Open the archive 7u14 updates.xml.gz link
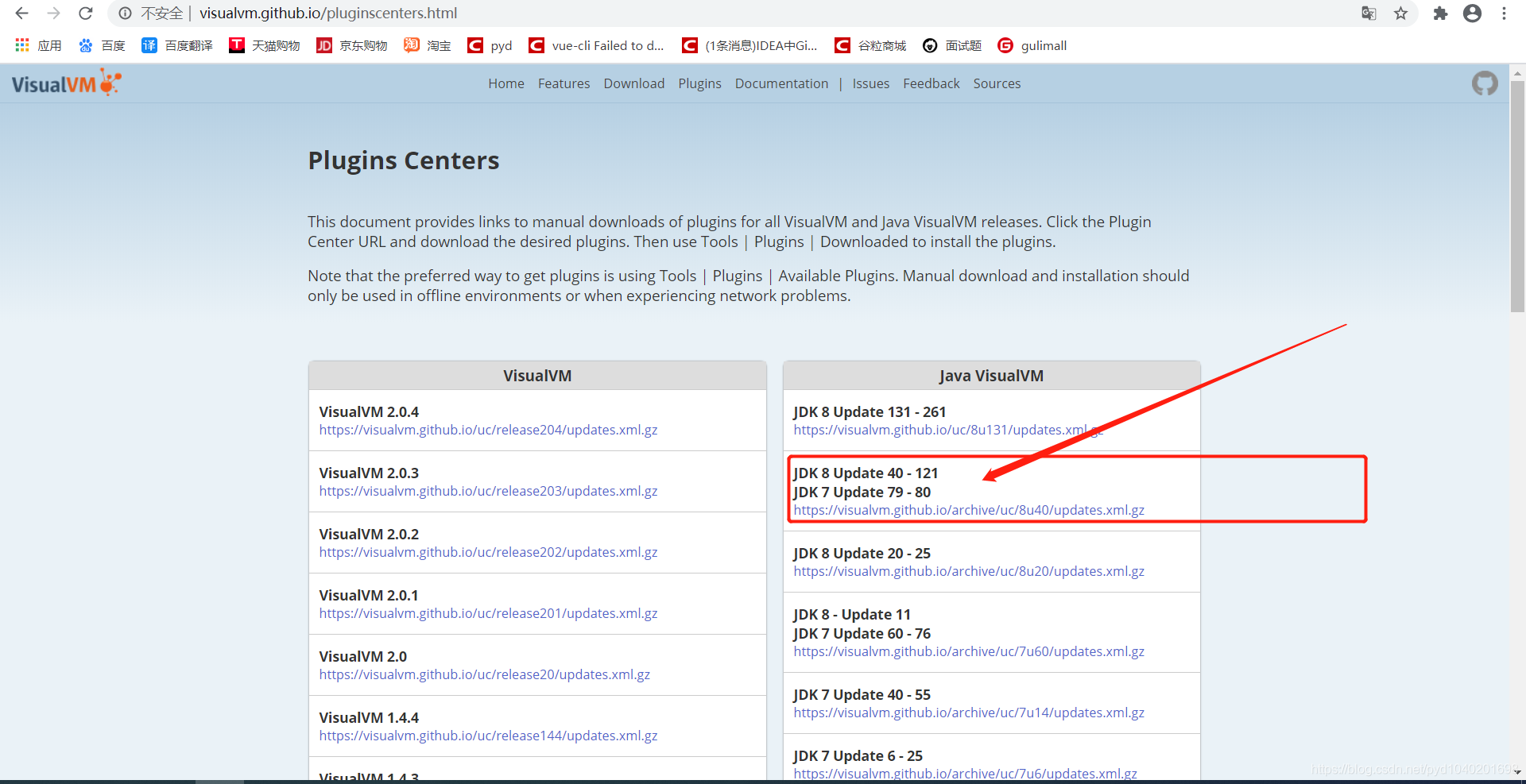Viewport: 1526px width, 784px height. [969, 713]
